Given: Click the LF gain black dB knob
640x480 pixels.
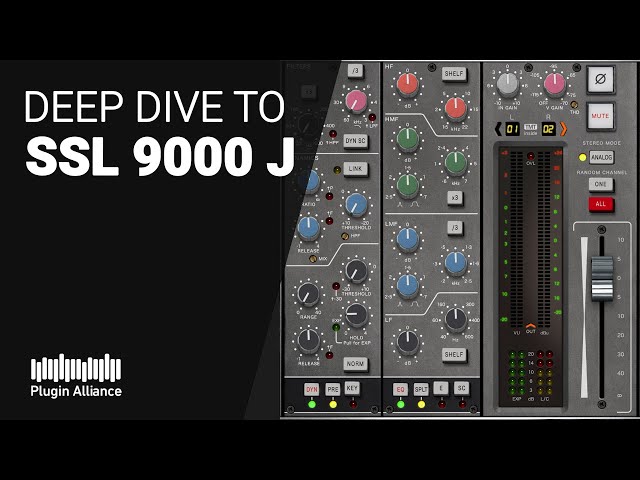Looking at the screenshot, I should (x=408, y=342).
